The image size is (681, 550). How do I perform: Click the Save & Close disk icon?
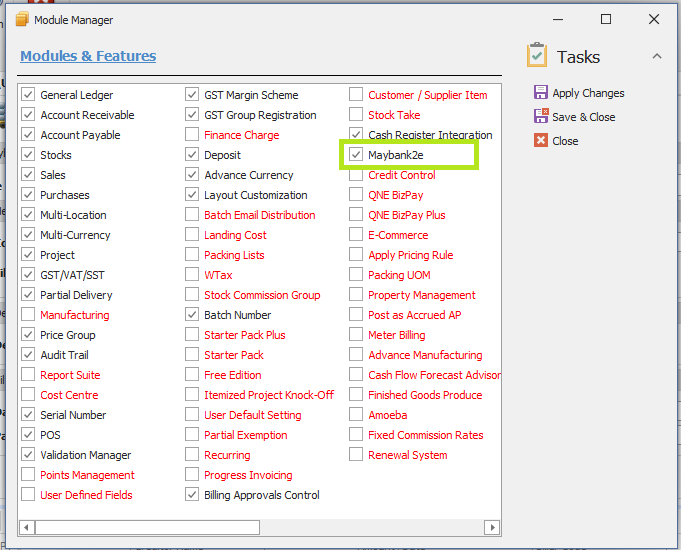point(541,116)
